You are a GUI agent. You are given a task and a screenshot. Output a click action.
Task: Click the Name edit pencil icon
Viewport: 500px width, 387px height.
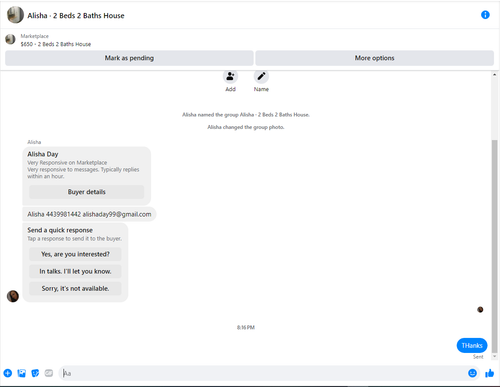pyautogui.click(x=261, y=76)
